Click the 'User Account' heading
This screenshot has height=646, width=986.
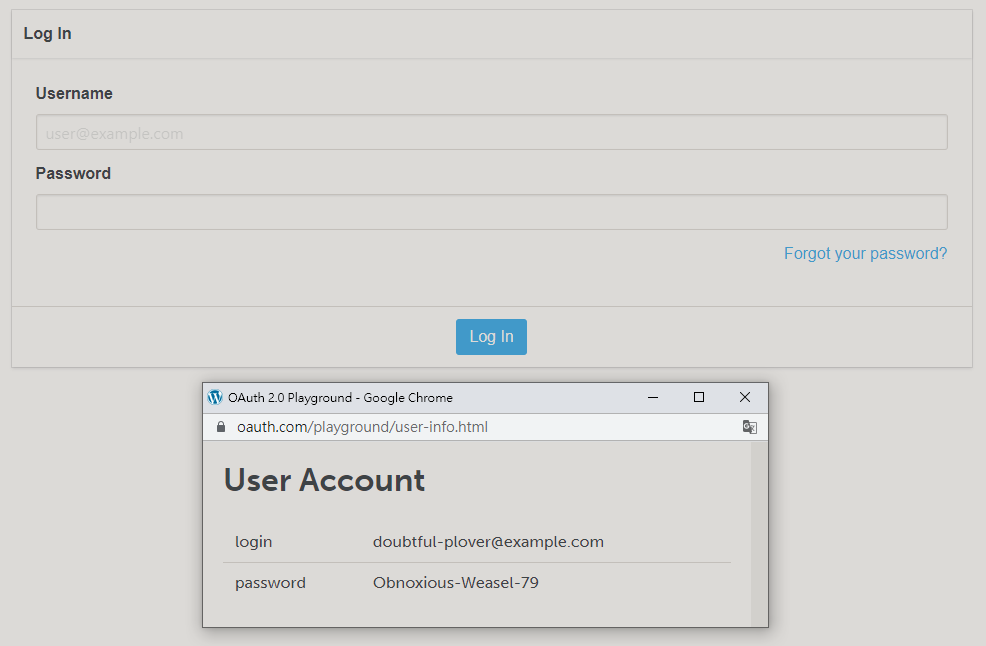(x=324, y=480)
